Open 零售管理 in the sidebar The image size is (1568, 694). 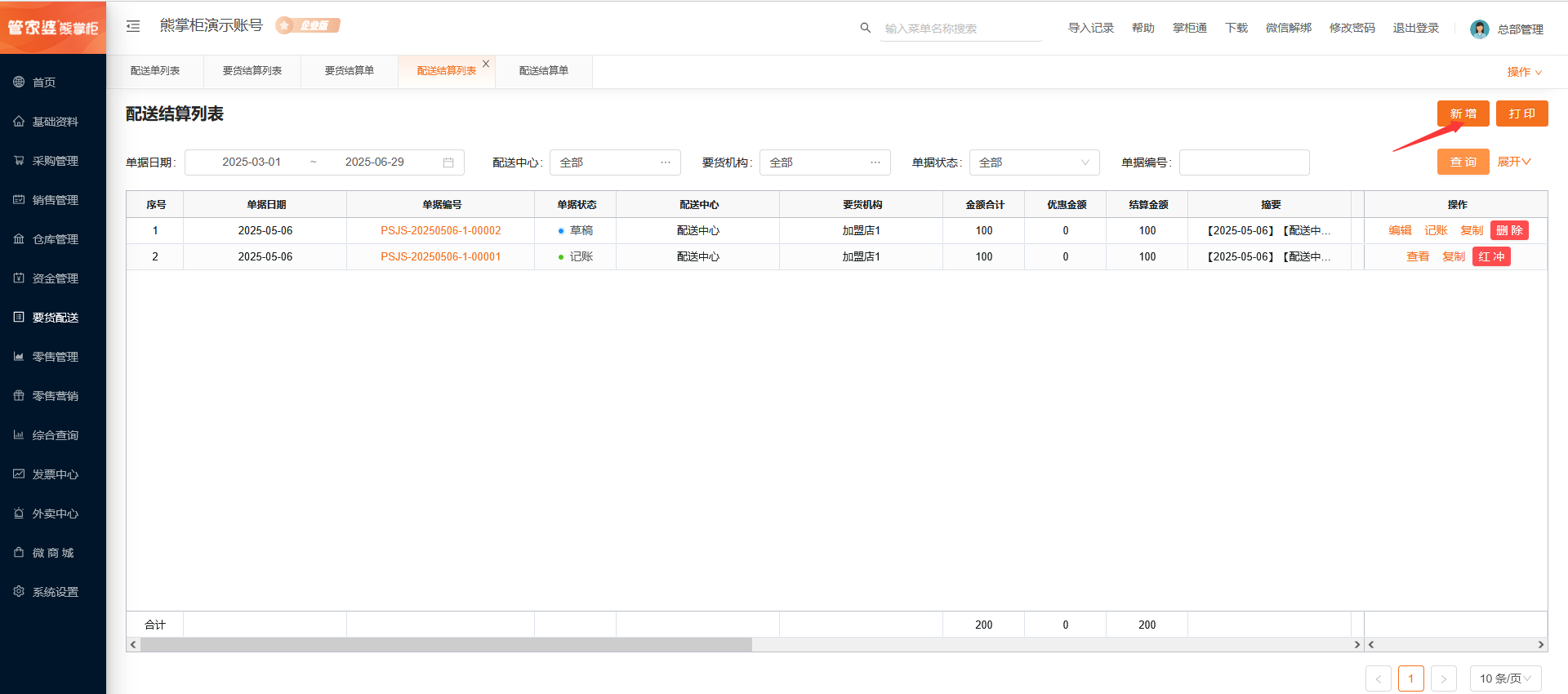coord(53,356)
